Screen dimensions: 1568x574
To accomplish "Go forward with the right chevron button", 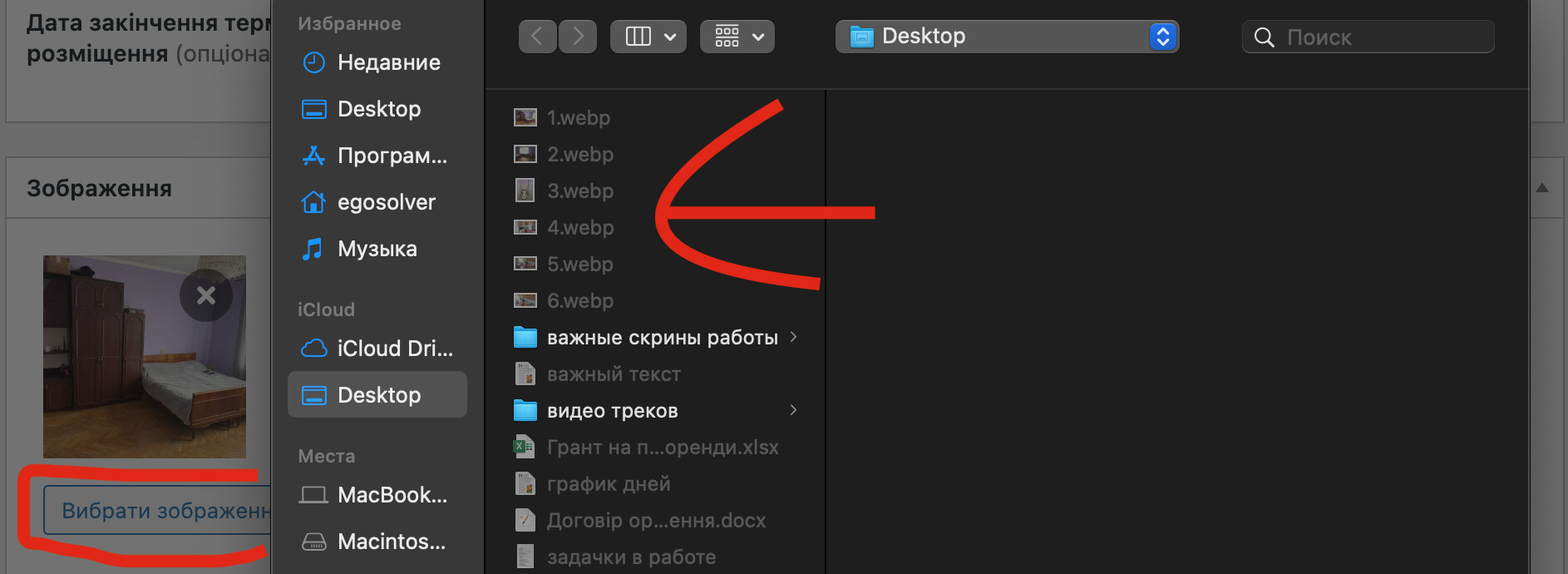I will tap(578, 37).
